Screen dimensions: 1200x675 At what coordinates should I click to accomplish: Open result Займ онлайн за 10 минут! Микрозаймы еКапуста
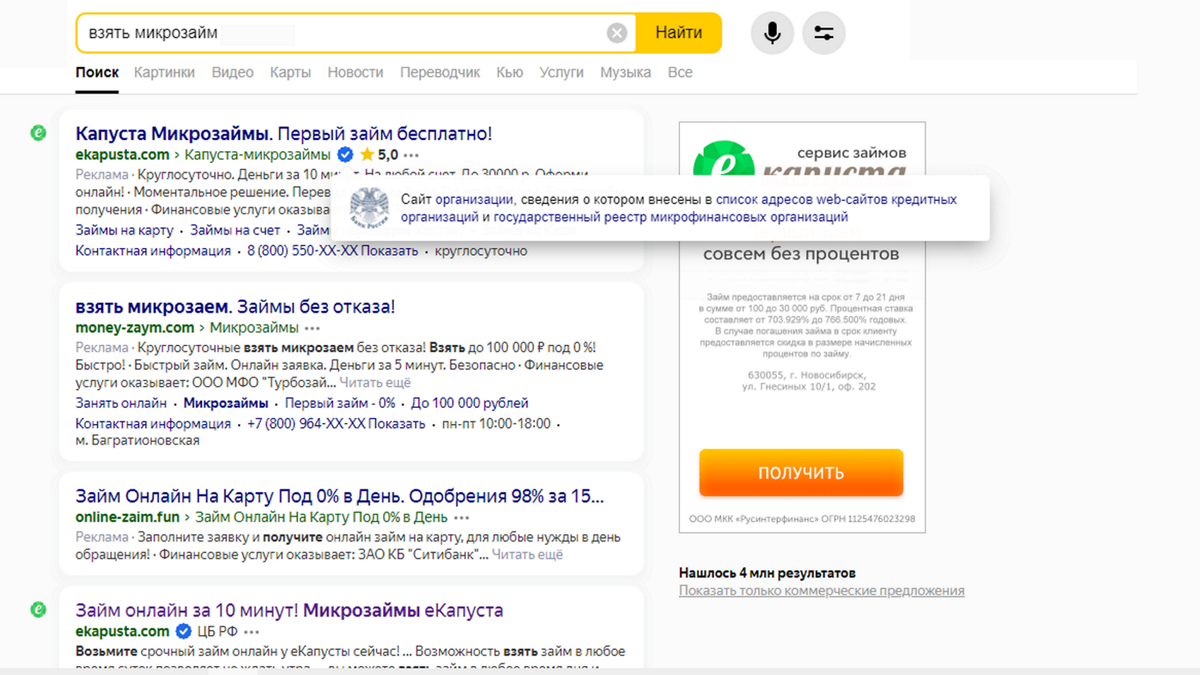coord(289,610)
